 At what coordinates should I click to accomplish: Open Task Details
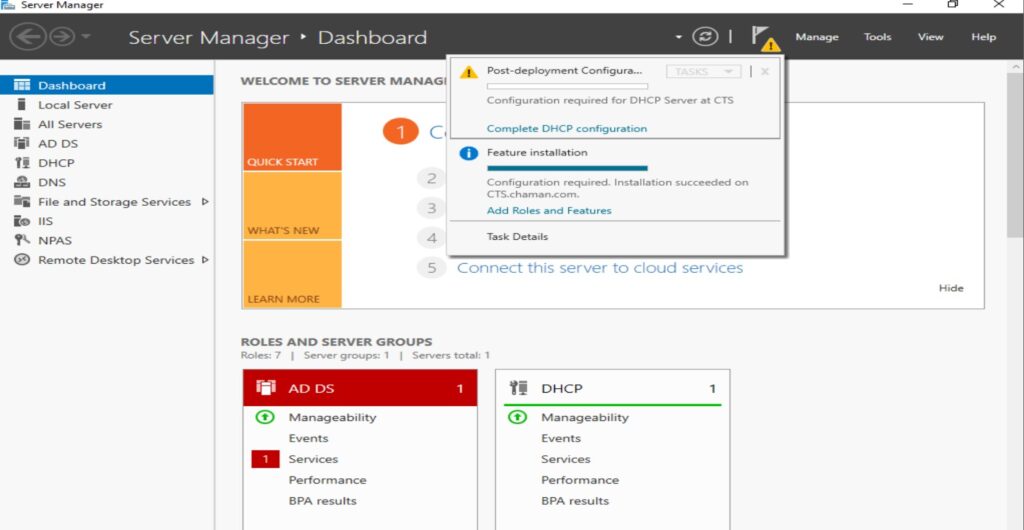(x=517, y=237)
